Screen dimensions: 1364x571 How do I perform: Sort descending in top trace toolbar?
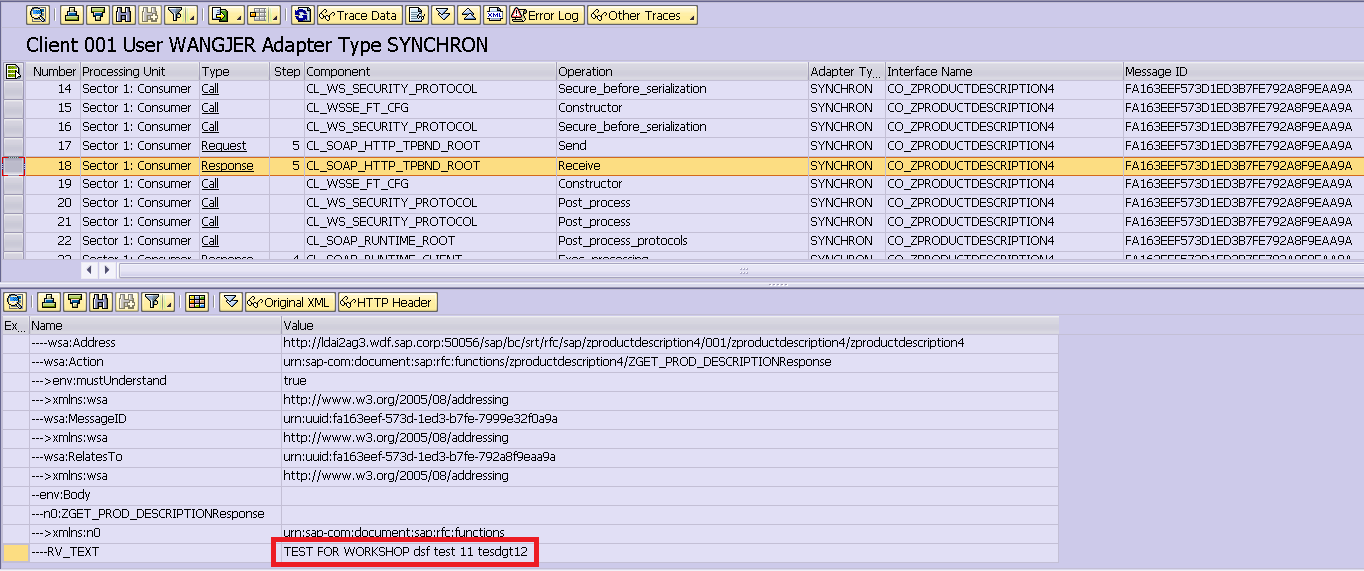click(x=98, y=15)
